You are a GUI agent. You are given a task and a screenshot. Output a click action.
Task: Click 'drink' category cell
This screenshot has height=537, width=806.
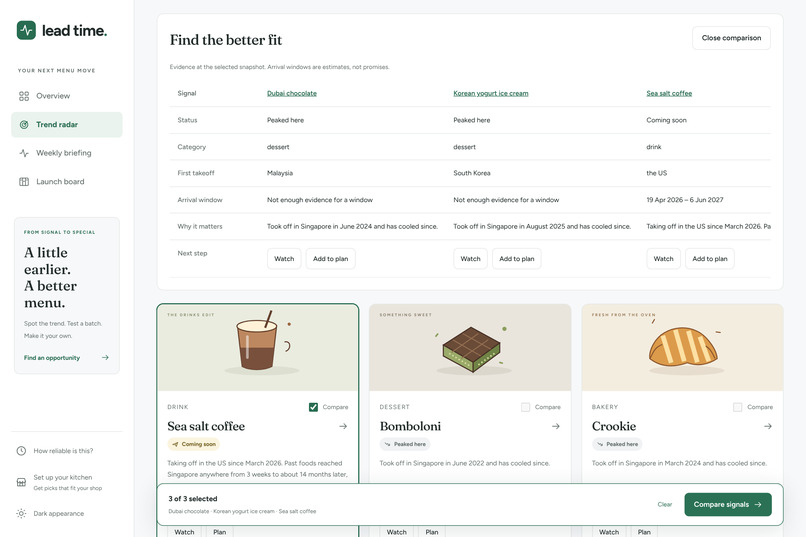click(654, 147)
